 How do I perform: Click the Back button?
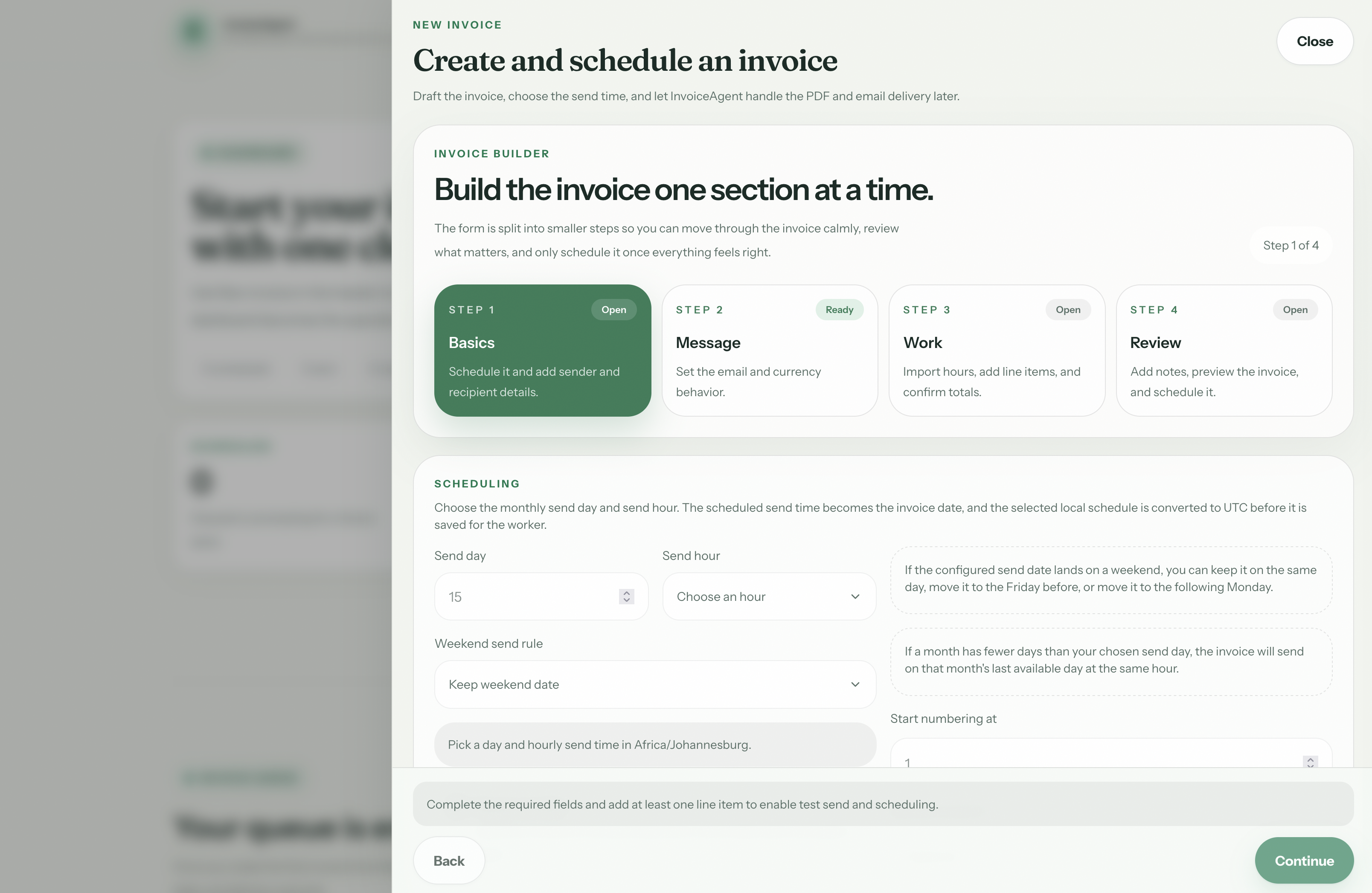coord(448,860)
